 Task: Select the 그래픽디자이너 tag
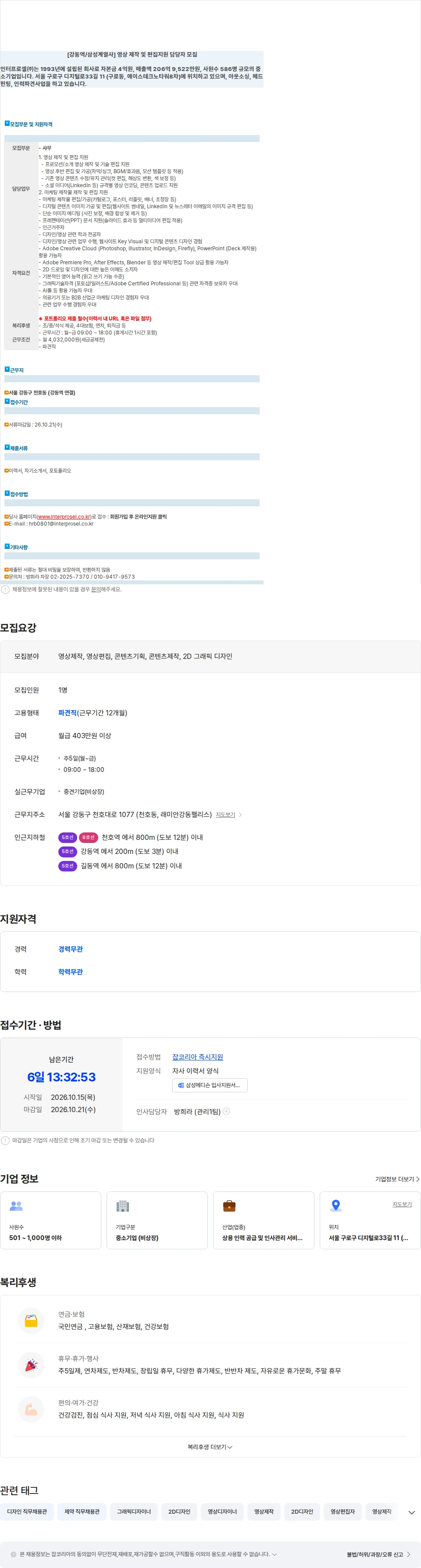click(x=134, y=1511)
